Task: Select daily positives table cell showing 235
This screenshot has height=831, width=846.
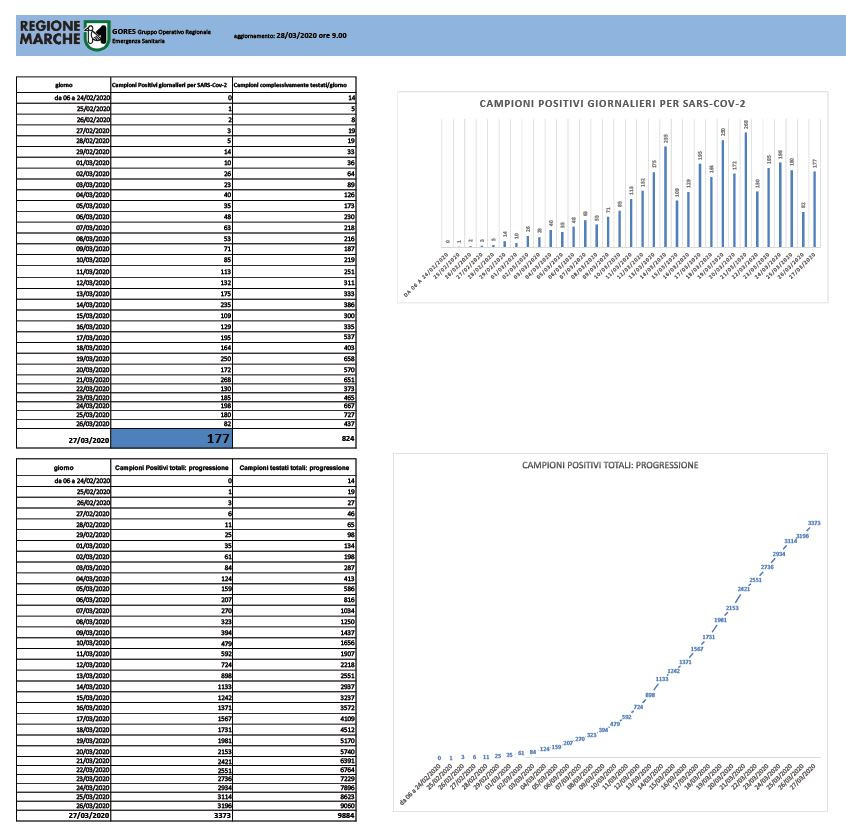Action: 172,304
